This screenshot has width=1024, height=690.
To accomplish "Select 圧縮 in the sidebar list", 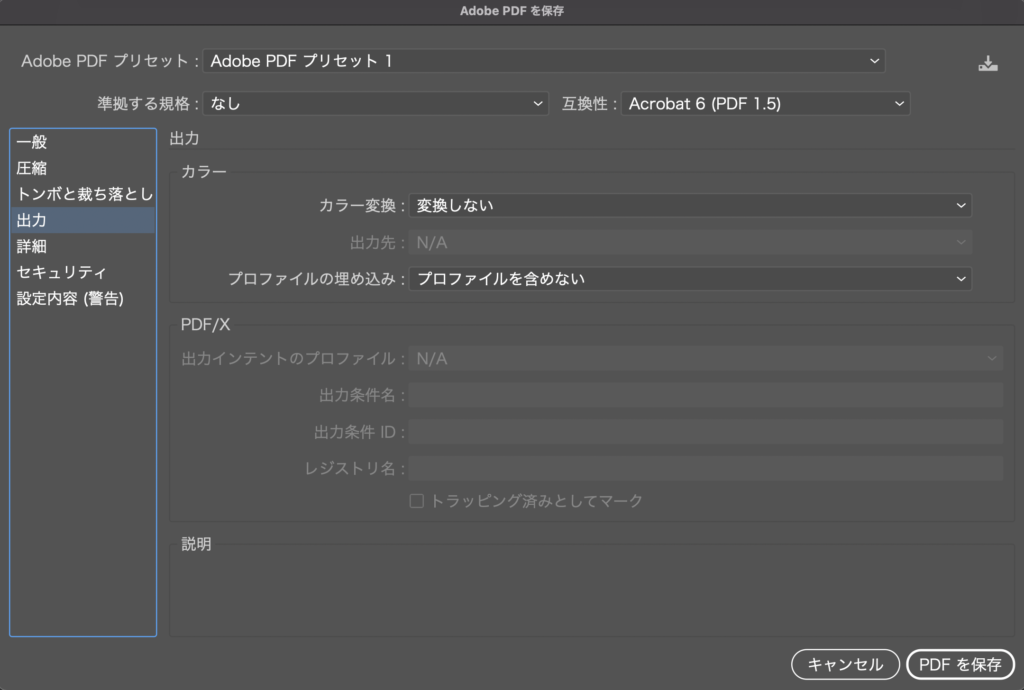I will (32, 168).
